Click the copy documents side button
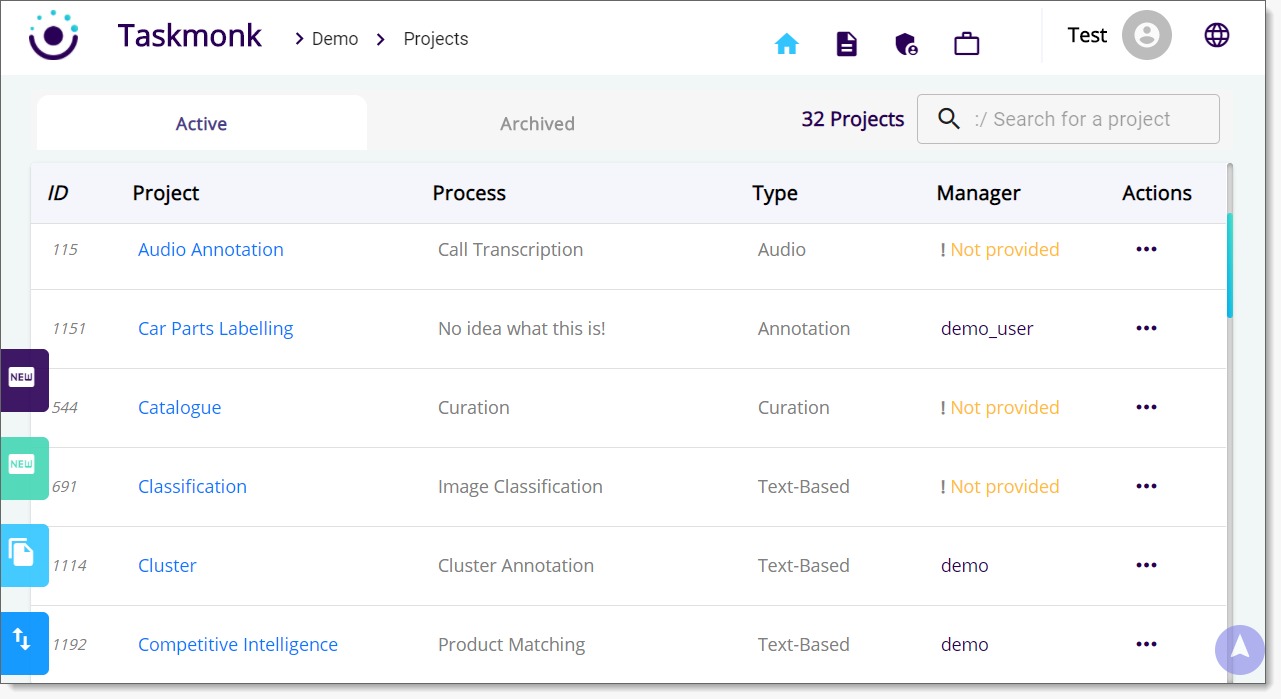Image resolution: width=1281 pixels, height=699 pixels. tap(23, 554)
